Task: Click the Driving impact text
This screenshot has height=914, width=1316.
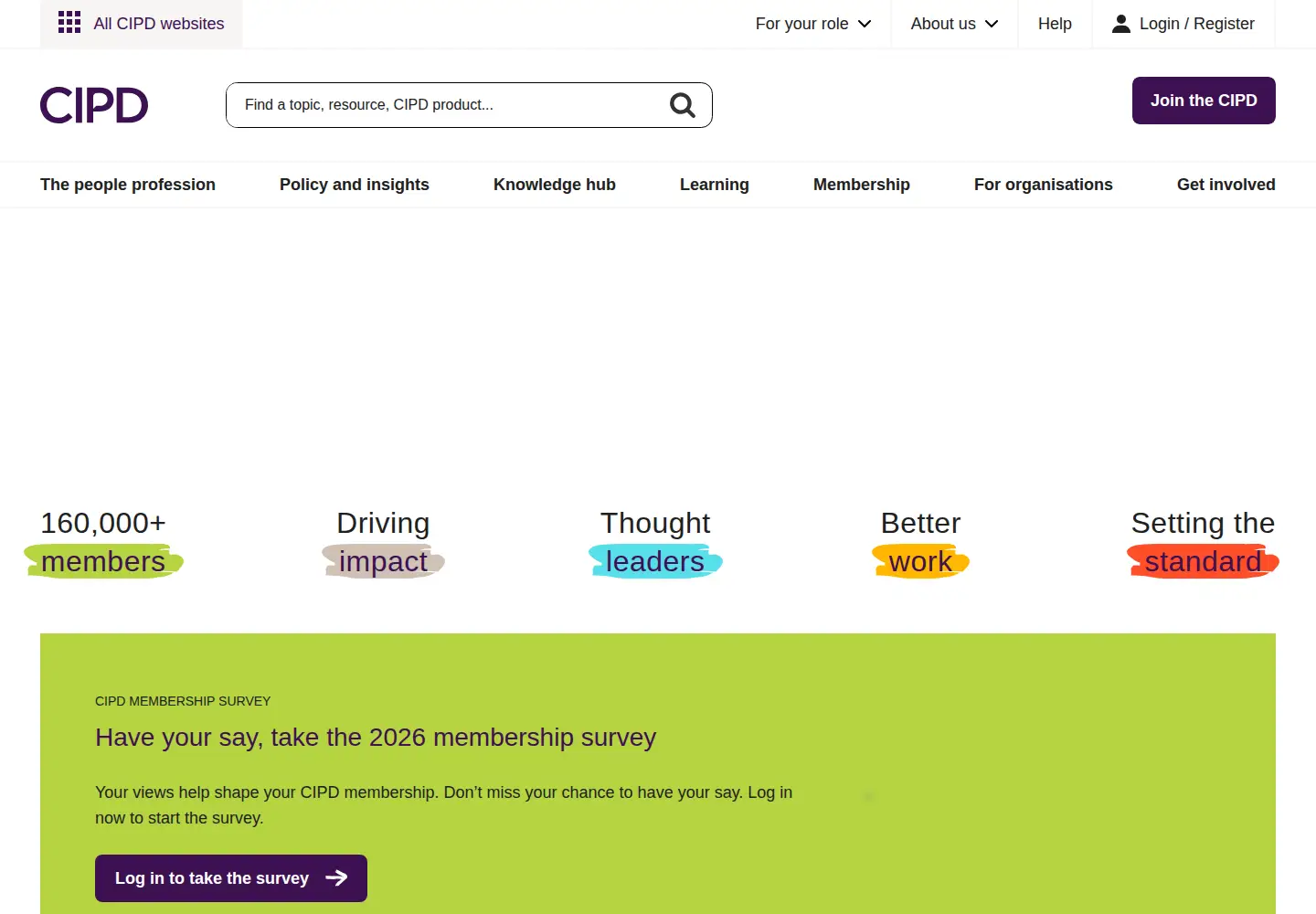Action: point(383,542)
